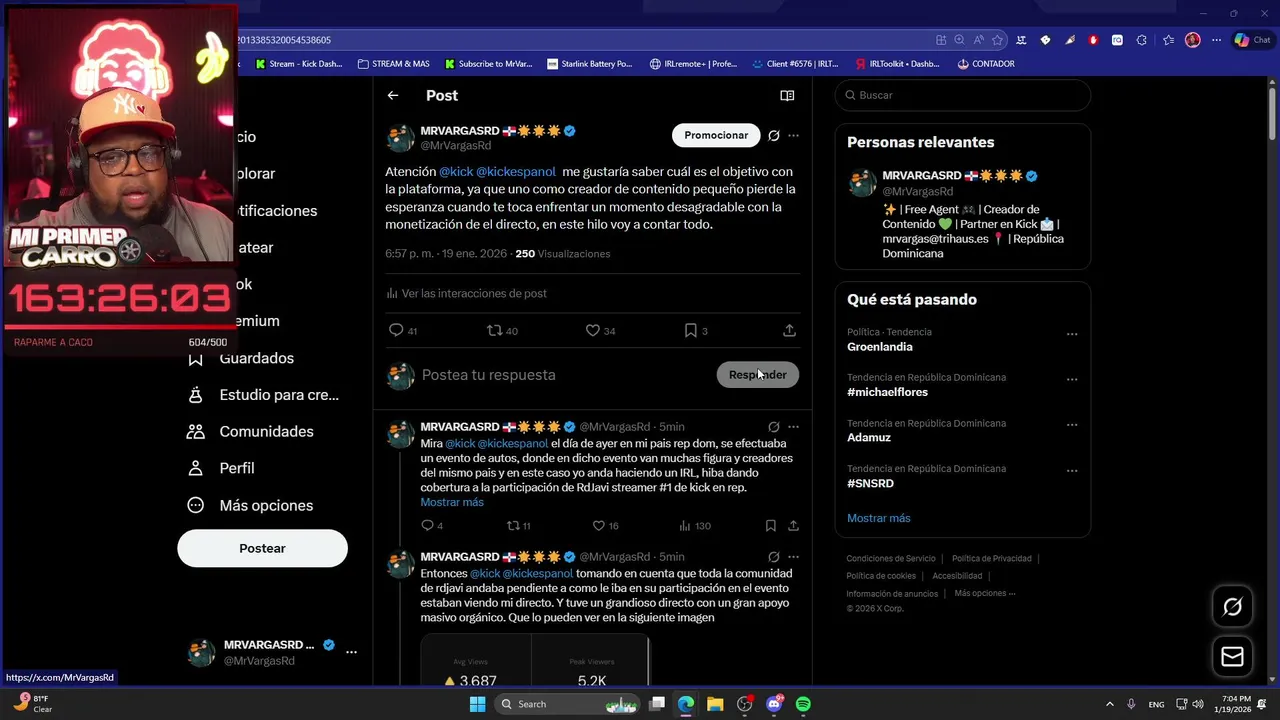This screenshot has width=1280, height=720.
Task: Click the Postear button
Action: click(262, 549)
